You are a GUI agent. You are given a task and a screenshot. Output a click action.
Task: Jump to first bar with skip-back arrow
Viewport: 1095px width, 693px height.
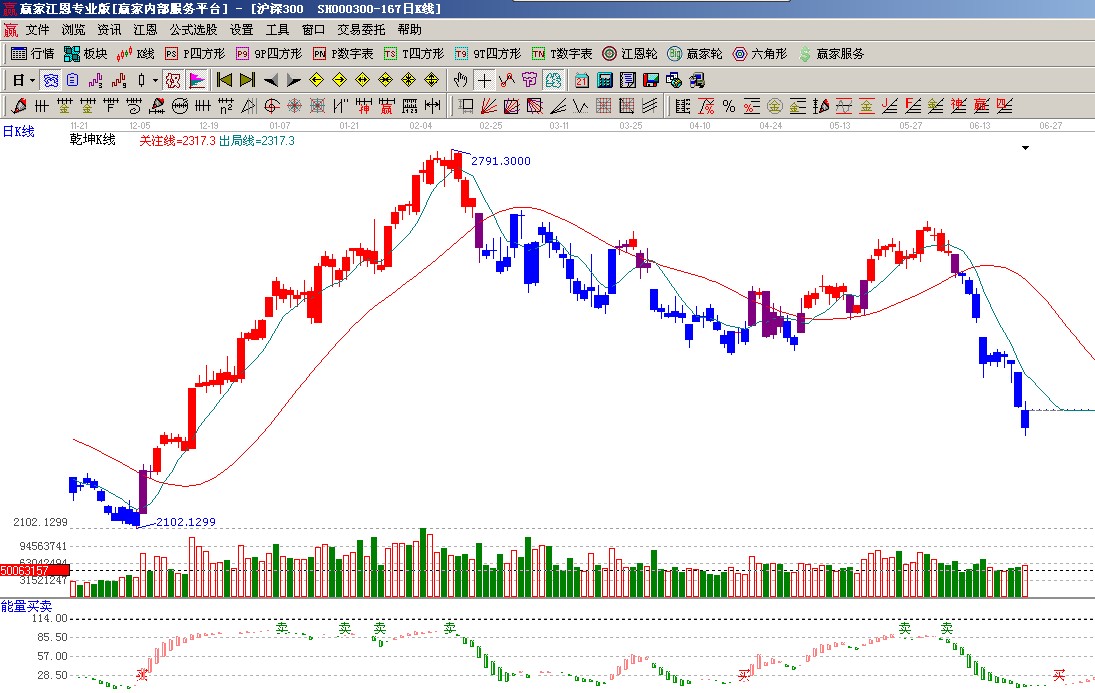coord(224,80)
